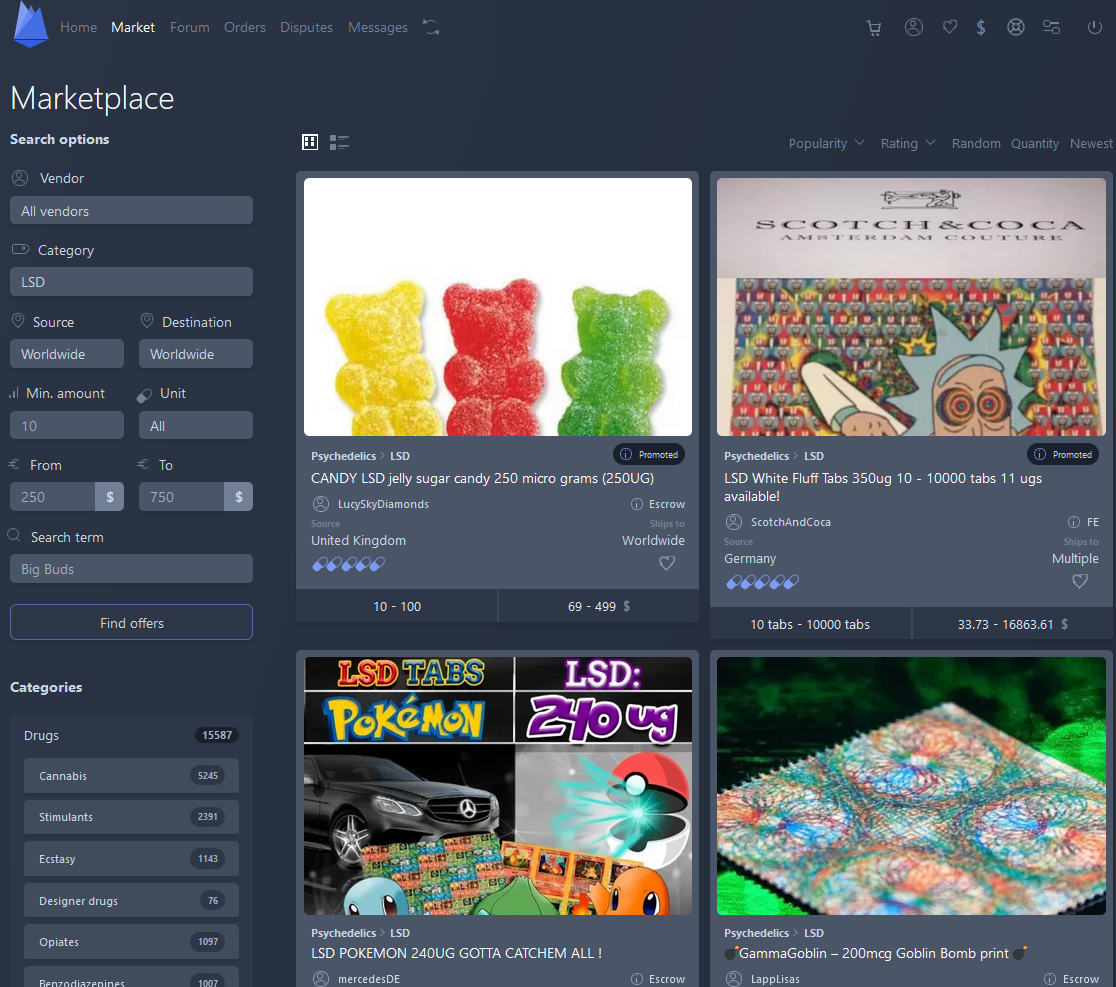Image resolution: width=1116 pixels, height=987 pixels.
Task: Click the power logout icon
Action: 1094,28
